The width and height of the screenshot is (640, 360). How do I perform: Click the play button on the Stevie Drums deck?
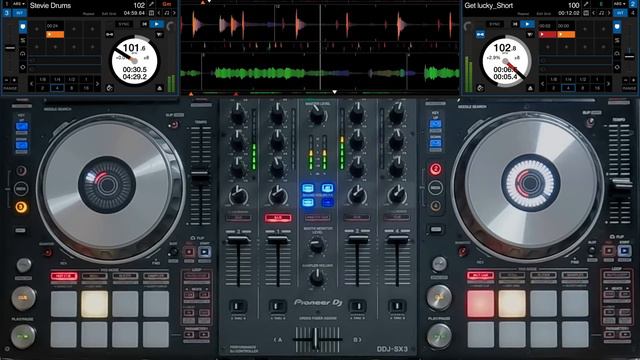(x=157, y=24)
